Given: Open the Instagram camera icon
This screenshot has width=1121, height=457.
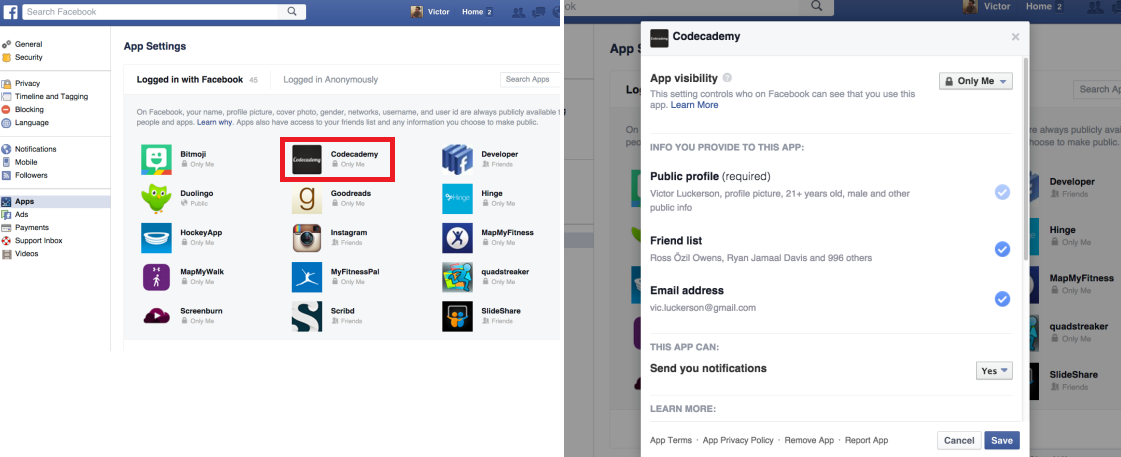Looking at the screenshot, I should [x=307, y=238].
